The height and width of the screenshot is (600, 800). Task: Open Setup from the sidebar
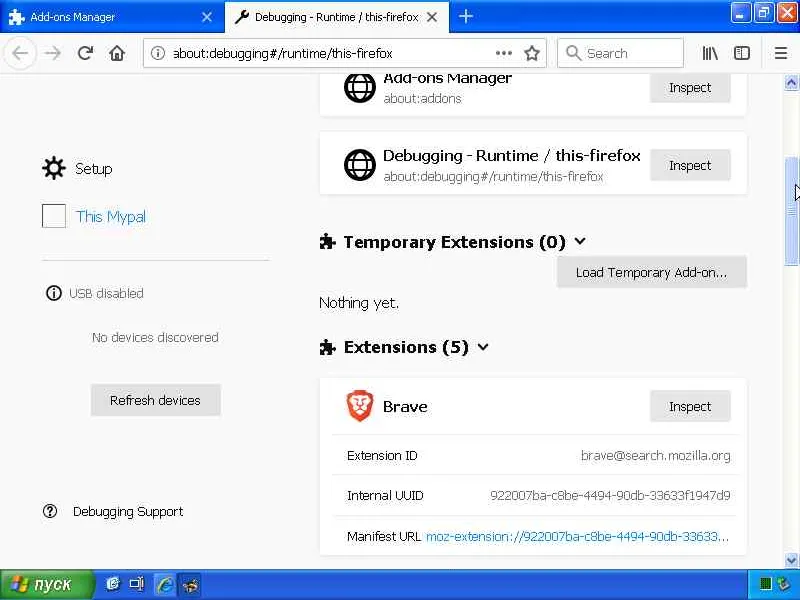pyautogui.click(x=77, y=168)
